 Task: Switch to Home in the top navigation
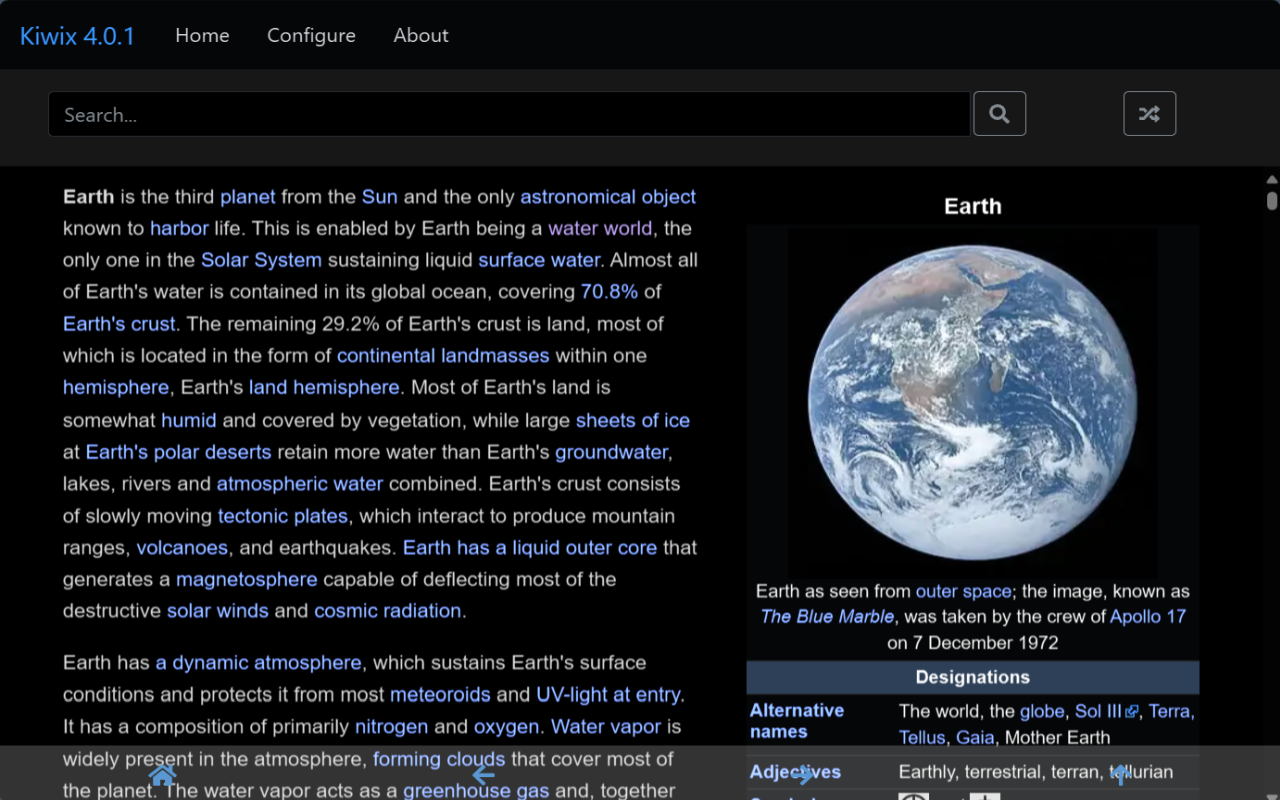coord(202,35)
